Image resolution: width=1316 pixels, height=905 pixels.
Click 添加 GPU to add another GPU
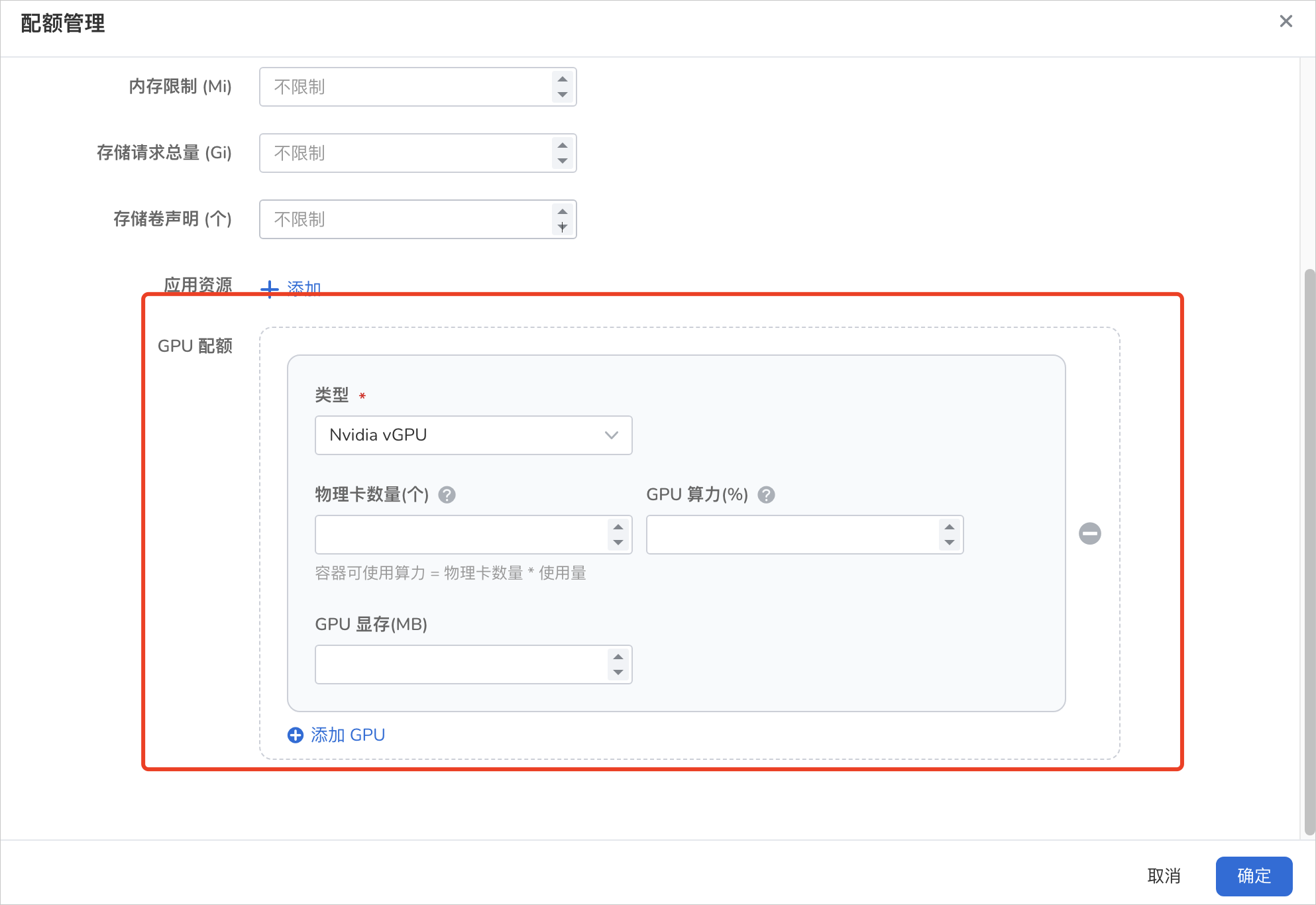pos(337,735)
